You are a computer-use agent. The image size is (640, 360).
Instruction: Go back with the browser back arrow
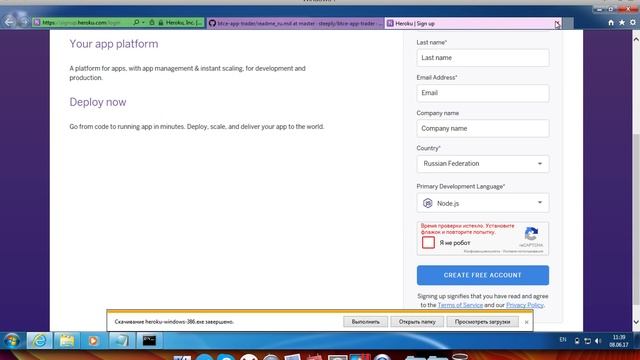point(9,22)
